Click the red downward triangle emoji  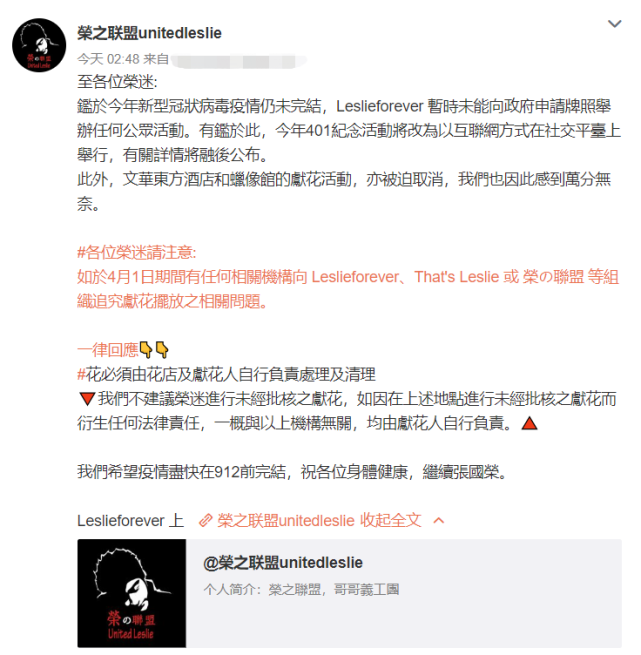pos(87,399)
